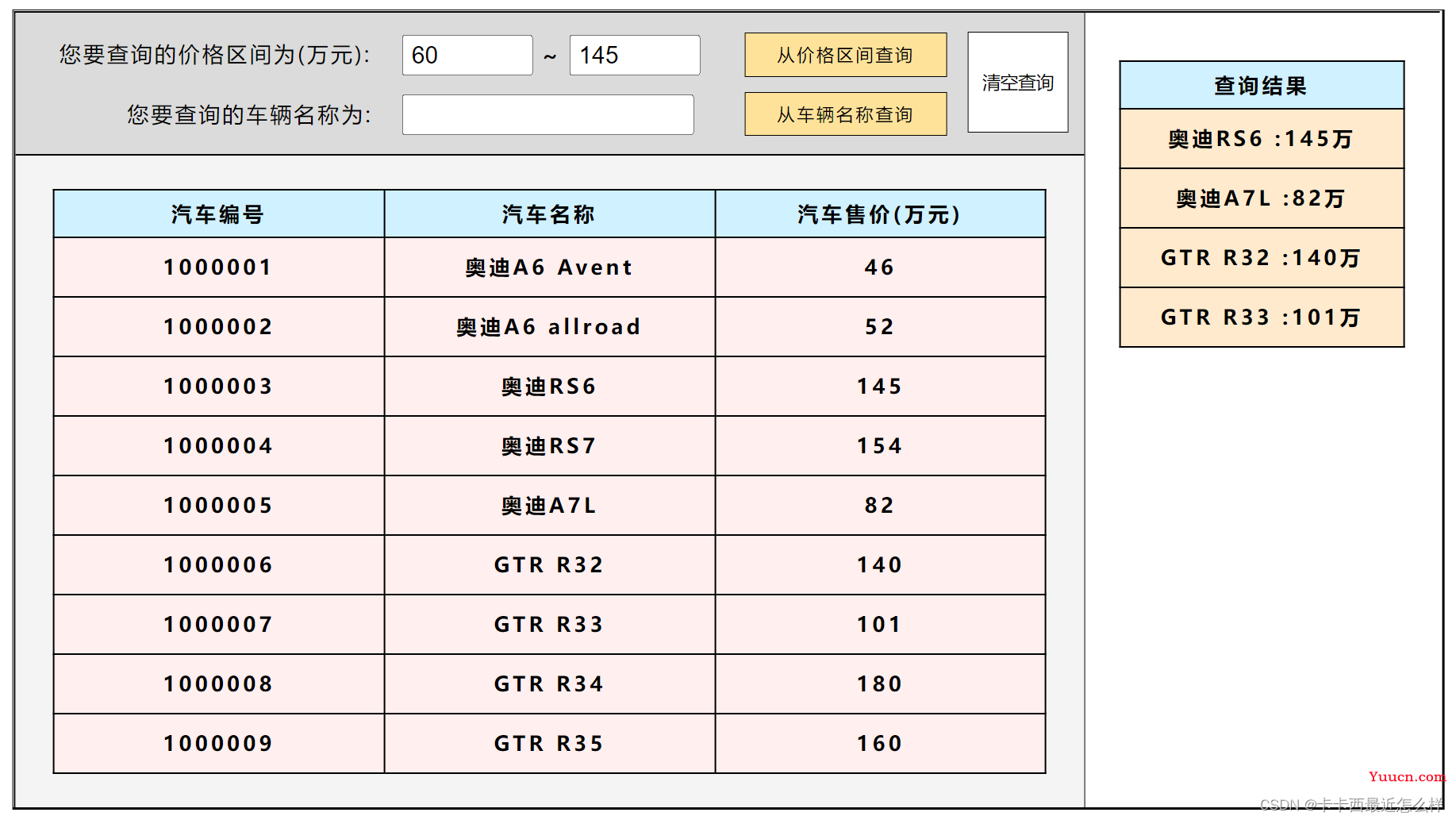Image resolution: width=1456 pixels, height=820 pixels.
Task: Click the 从价格区间查询 button
Action: [x=846, y=55]
